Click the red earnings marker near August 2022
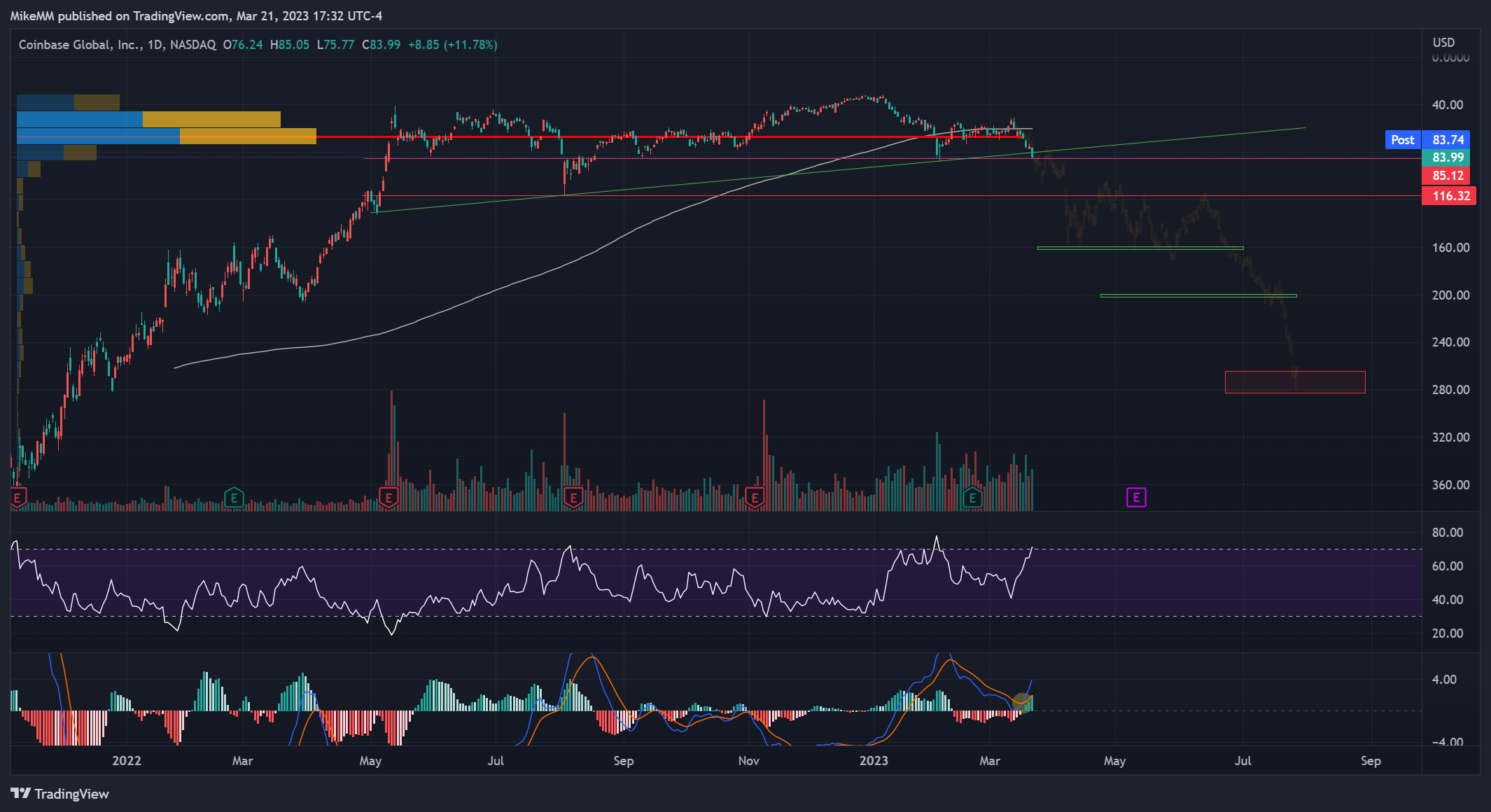Screen dimensions: 1491x812 pyautogui.click(x=573, y=498)
